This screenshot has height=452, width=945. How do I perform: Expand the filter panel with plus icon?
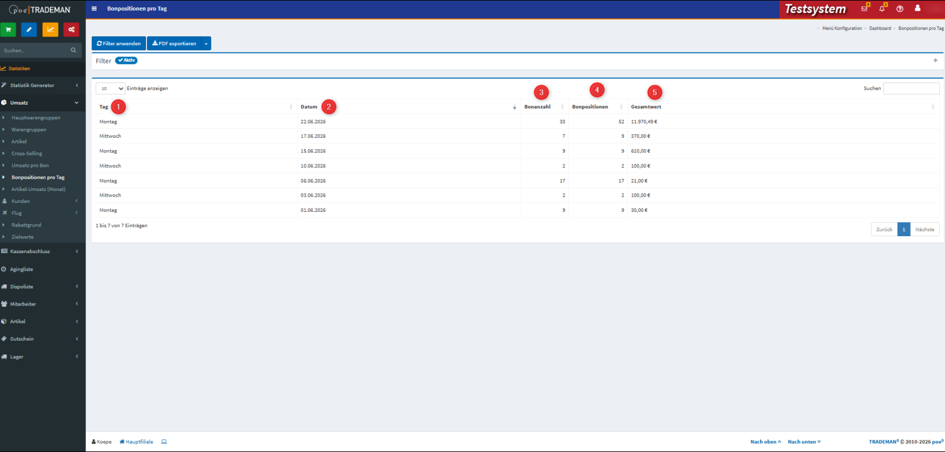pyautogui.click(x=935, y=60)
